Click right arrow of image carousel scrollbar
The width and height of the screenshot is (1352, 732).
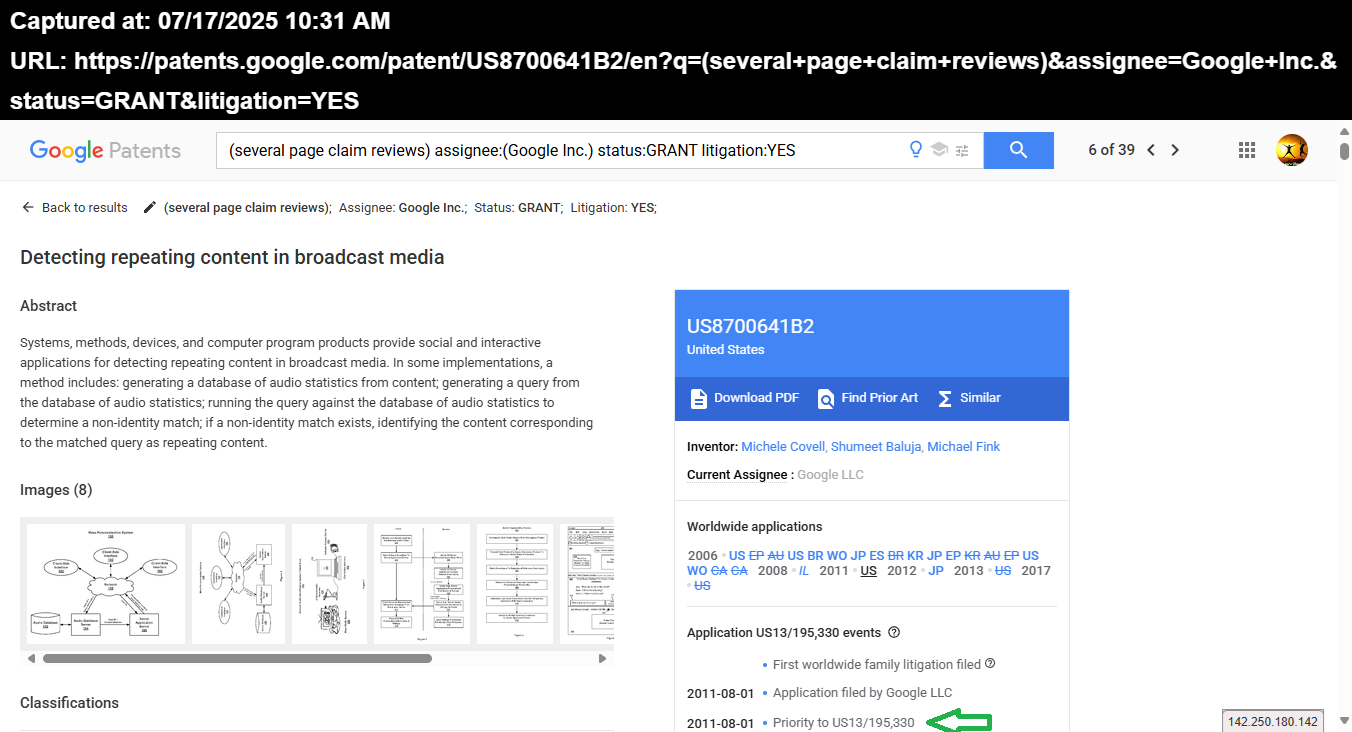pyautogui.click(x=602, y=658)
